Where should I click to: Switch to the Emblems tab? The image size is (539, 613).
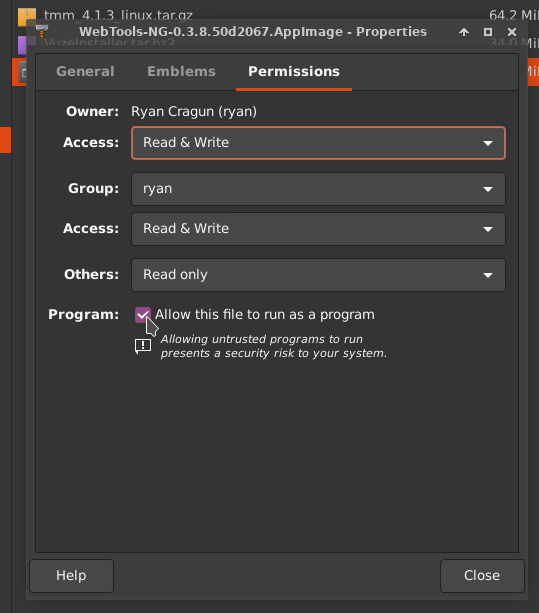click(181, 72)
